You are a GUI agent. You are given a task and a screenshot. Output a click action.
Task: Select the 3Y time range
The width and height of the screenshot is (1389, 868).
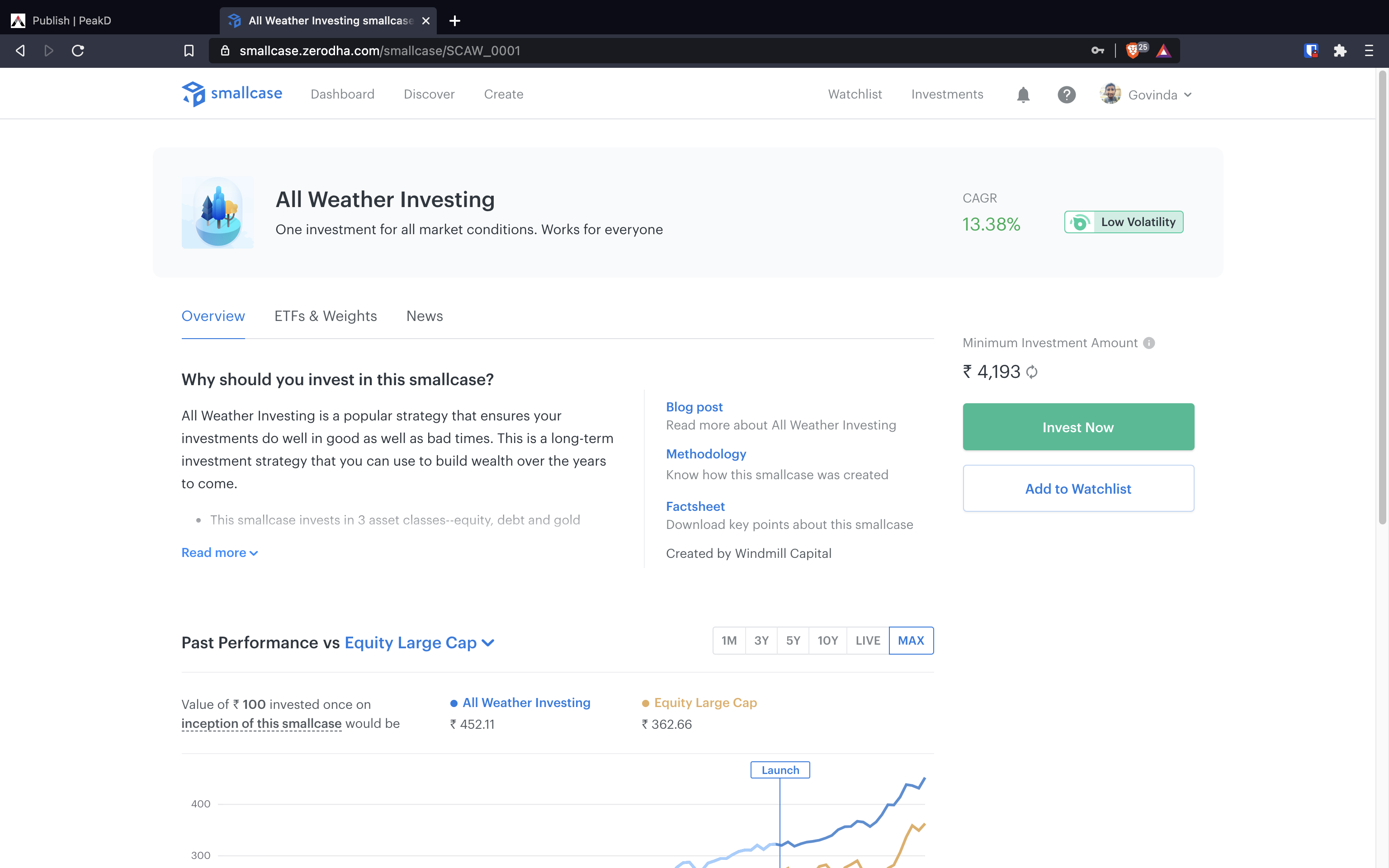(x=761, y=640)
